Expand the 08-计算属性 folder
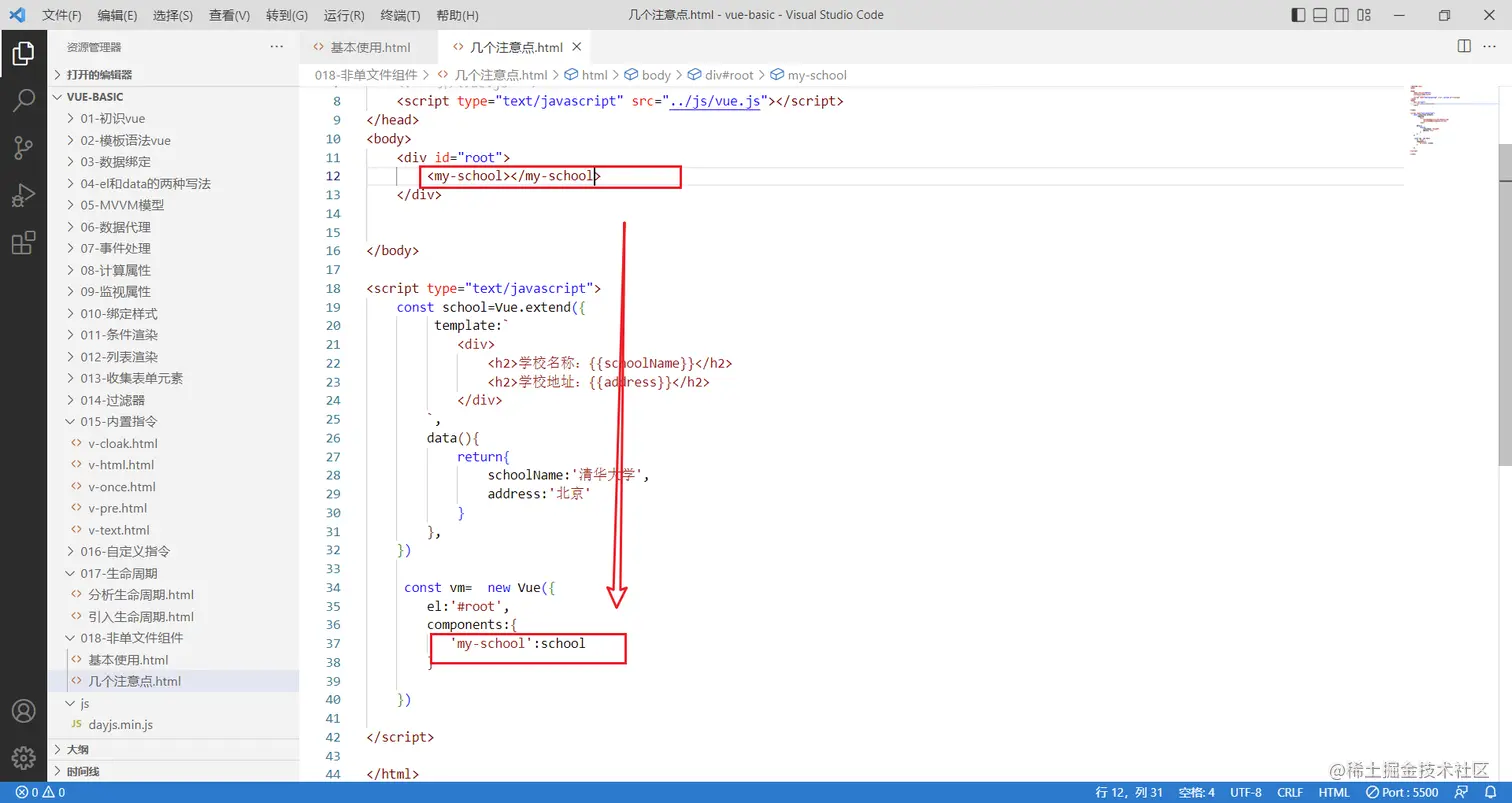 point(174,270)
